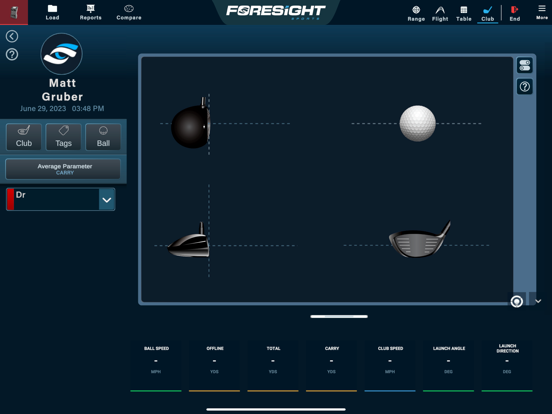This screenshot has width=552, height=414.
Task: Click the launch monitor device icon
Action: tap(14, 12)
